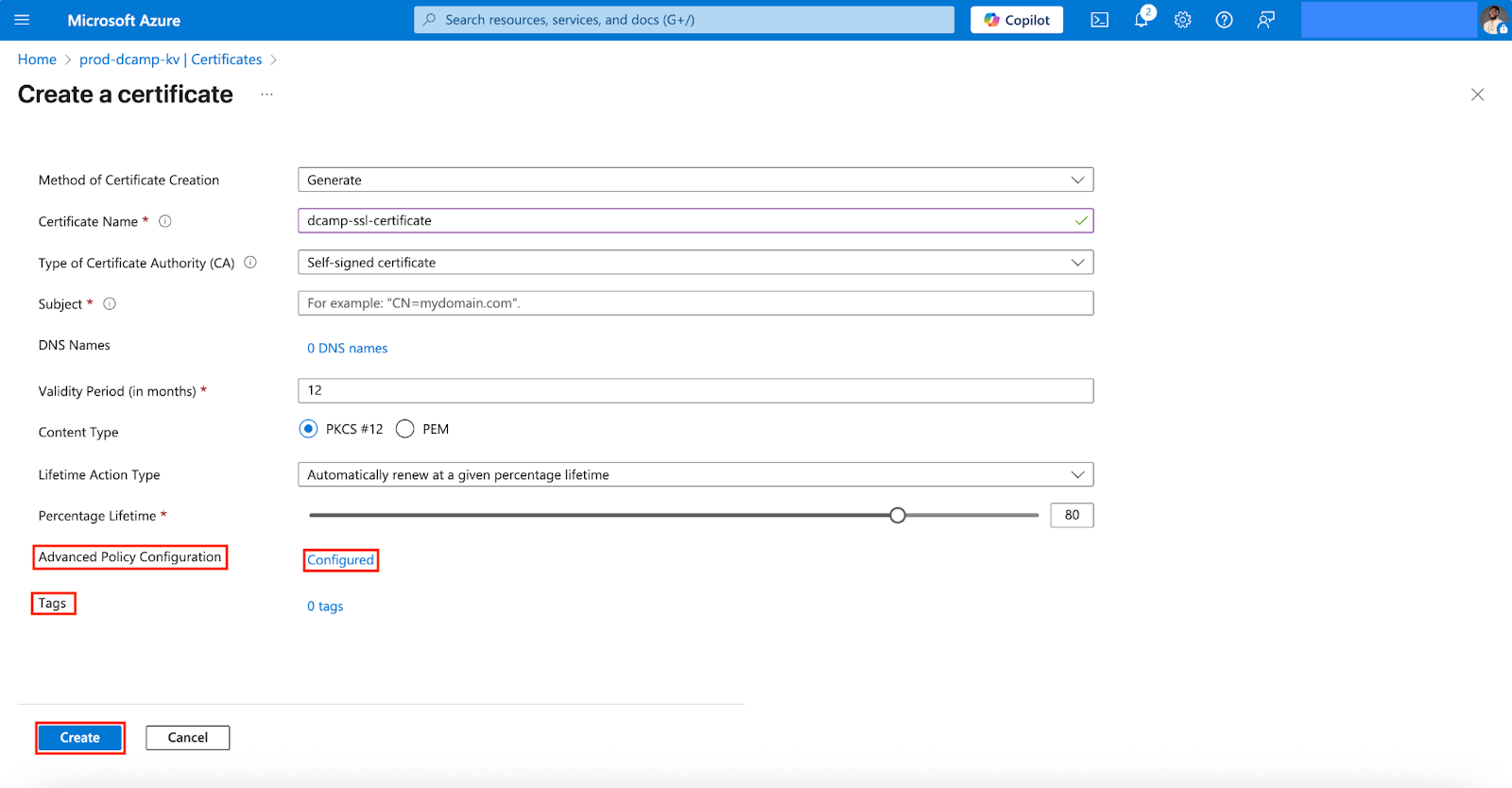
Task: Click the "Advanced Policy Configuration" label
Action: click(x=129, y=557)
